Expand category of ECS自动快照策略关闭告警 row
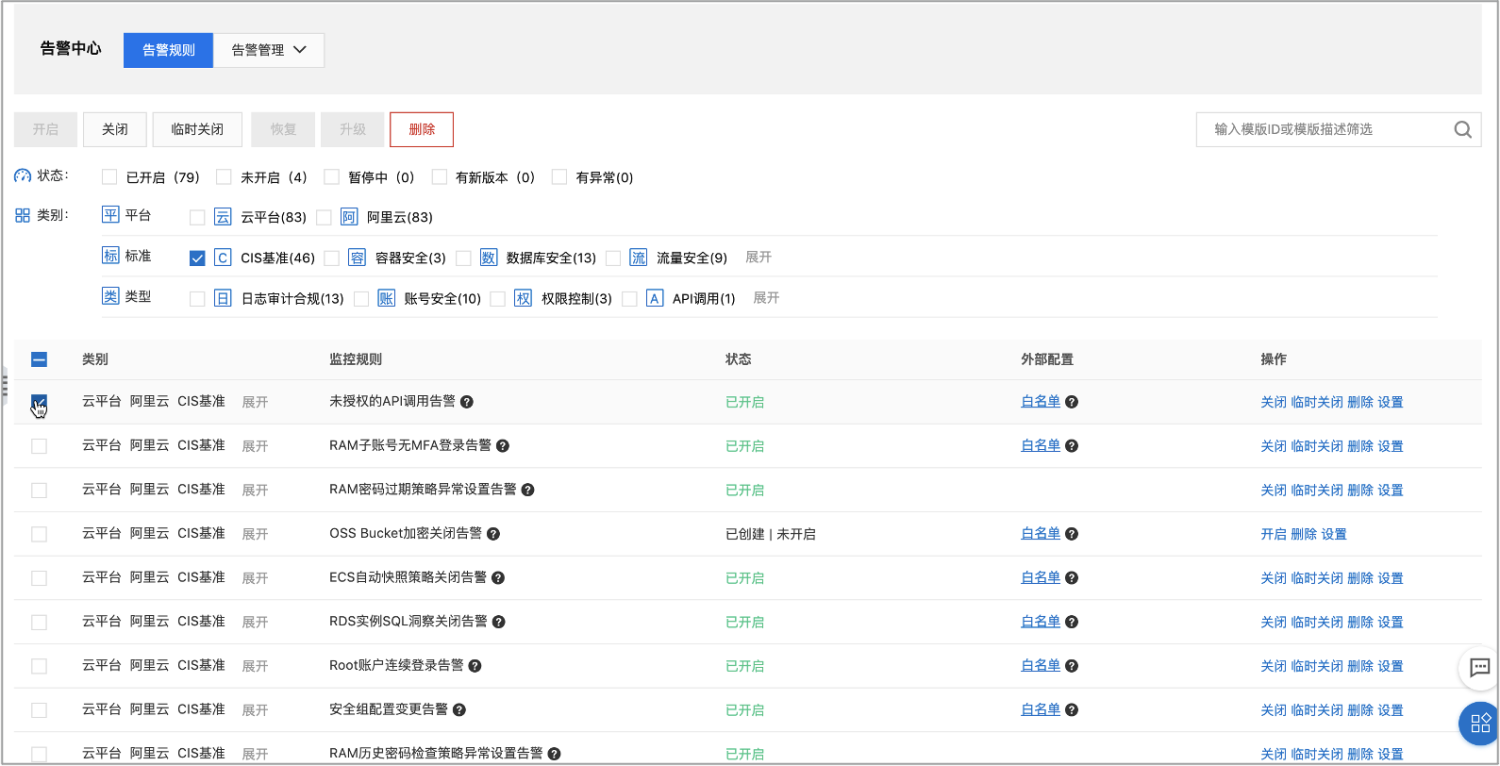This screenshot has height=766, width=1500. [255, 578]
